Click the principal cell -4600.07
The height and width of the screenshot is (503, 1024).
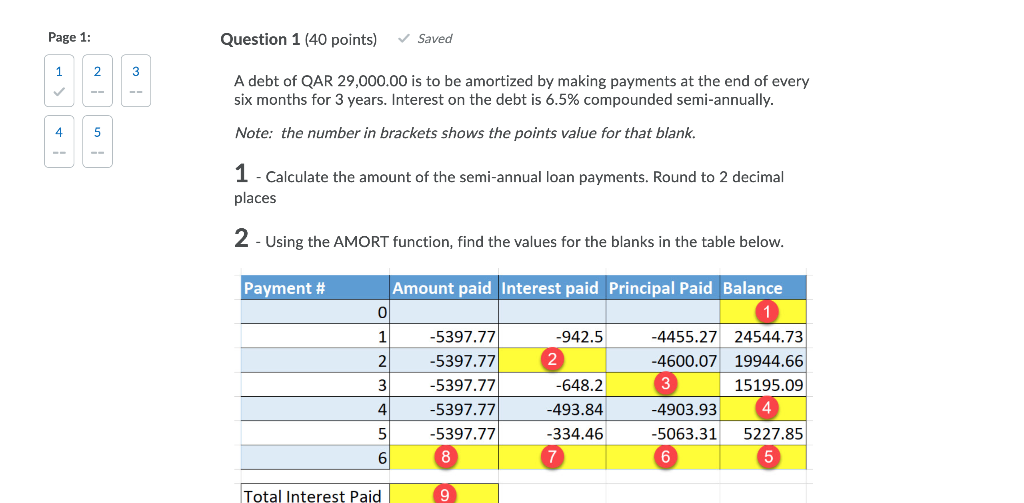[x=664, y=361]
